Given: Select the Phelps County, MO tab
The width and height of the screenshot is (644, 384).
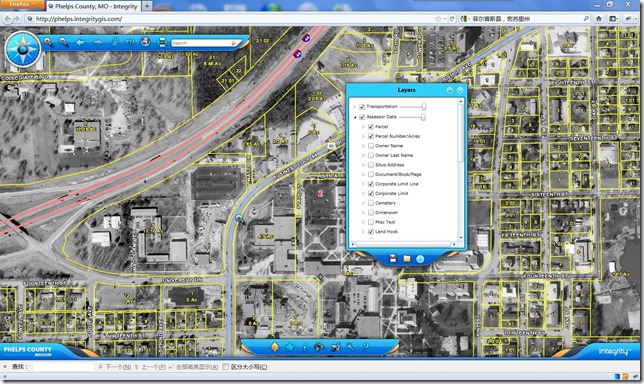Looking at the screenshot, I should click(x=94, y=6).
